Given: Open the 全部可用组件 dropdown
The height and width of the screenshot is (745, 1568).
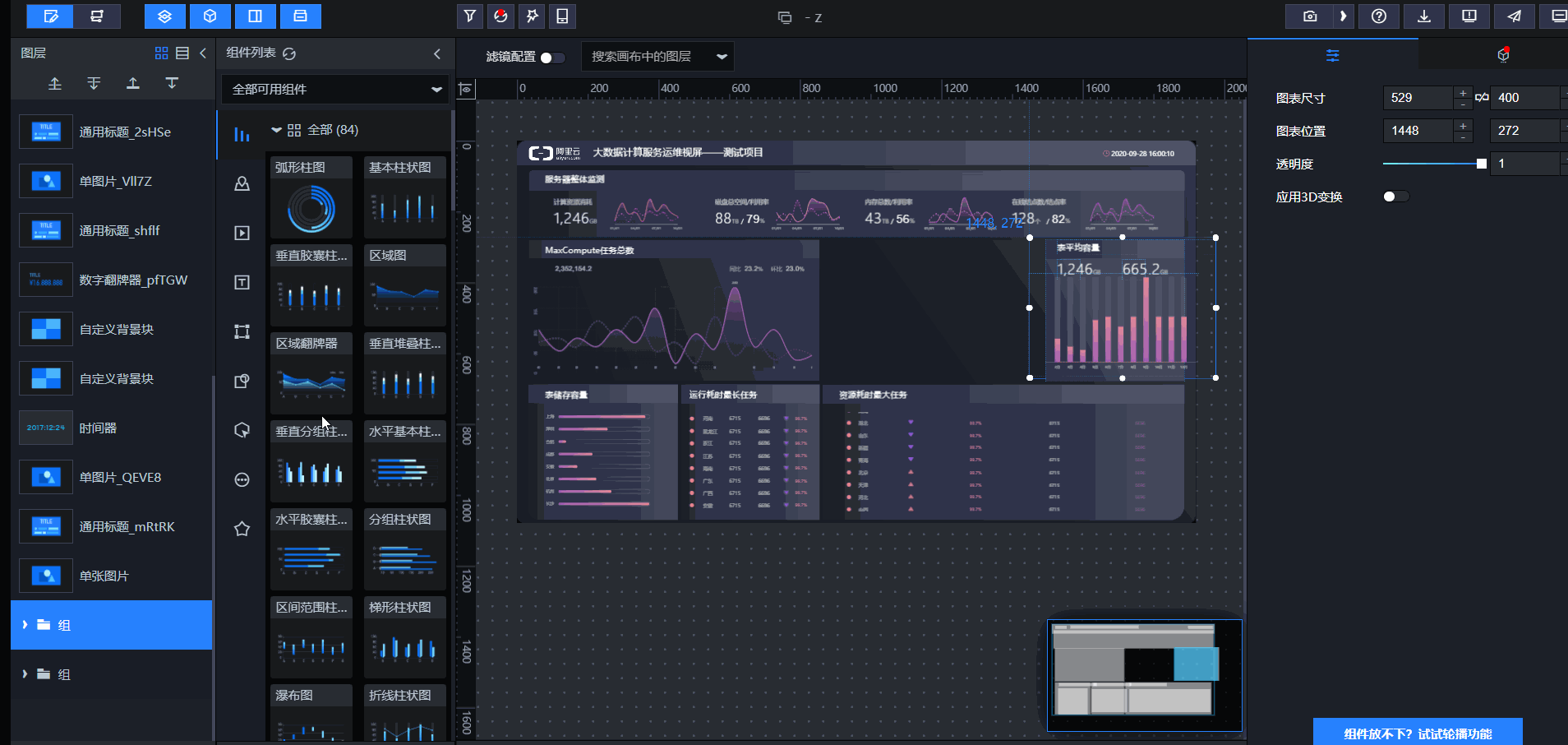Looking at the screenshot, I should (x=335, y=89).
